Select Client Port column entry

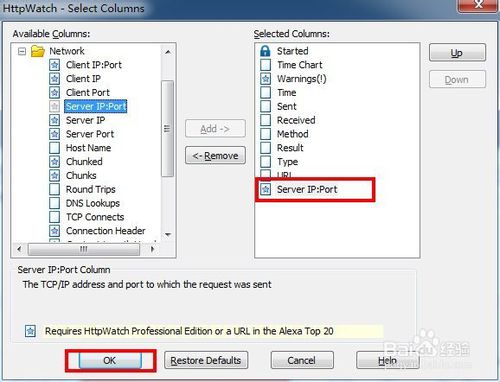(x=88, y=92)
